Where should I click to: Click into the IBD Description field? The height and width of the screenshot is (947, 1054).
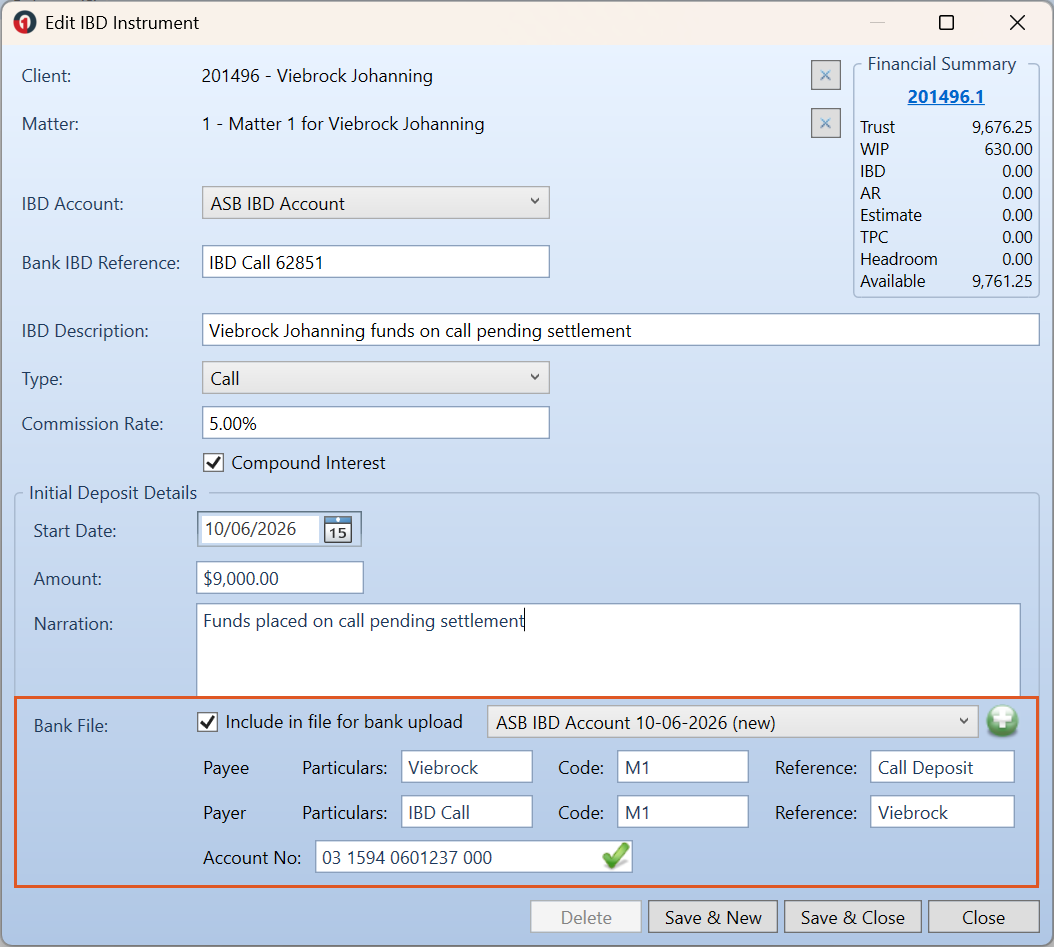pos(620,330)
